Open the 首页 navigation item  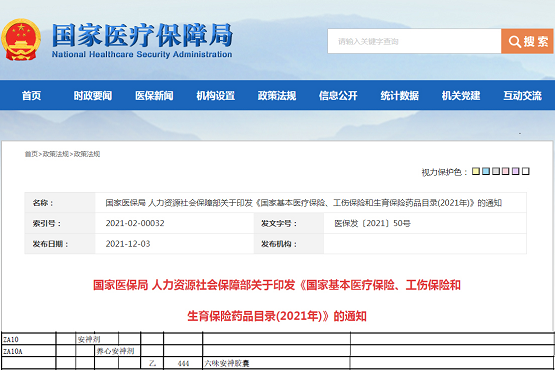pyautogui.click(x=32, y=96)
